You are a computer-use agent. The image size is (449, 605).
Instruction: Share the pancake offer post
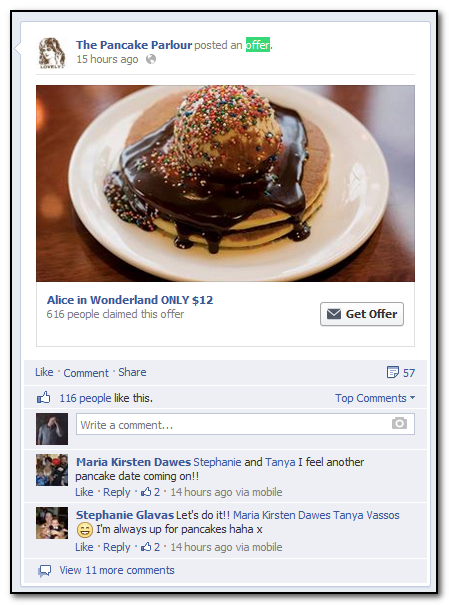coord(132,372)
